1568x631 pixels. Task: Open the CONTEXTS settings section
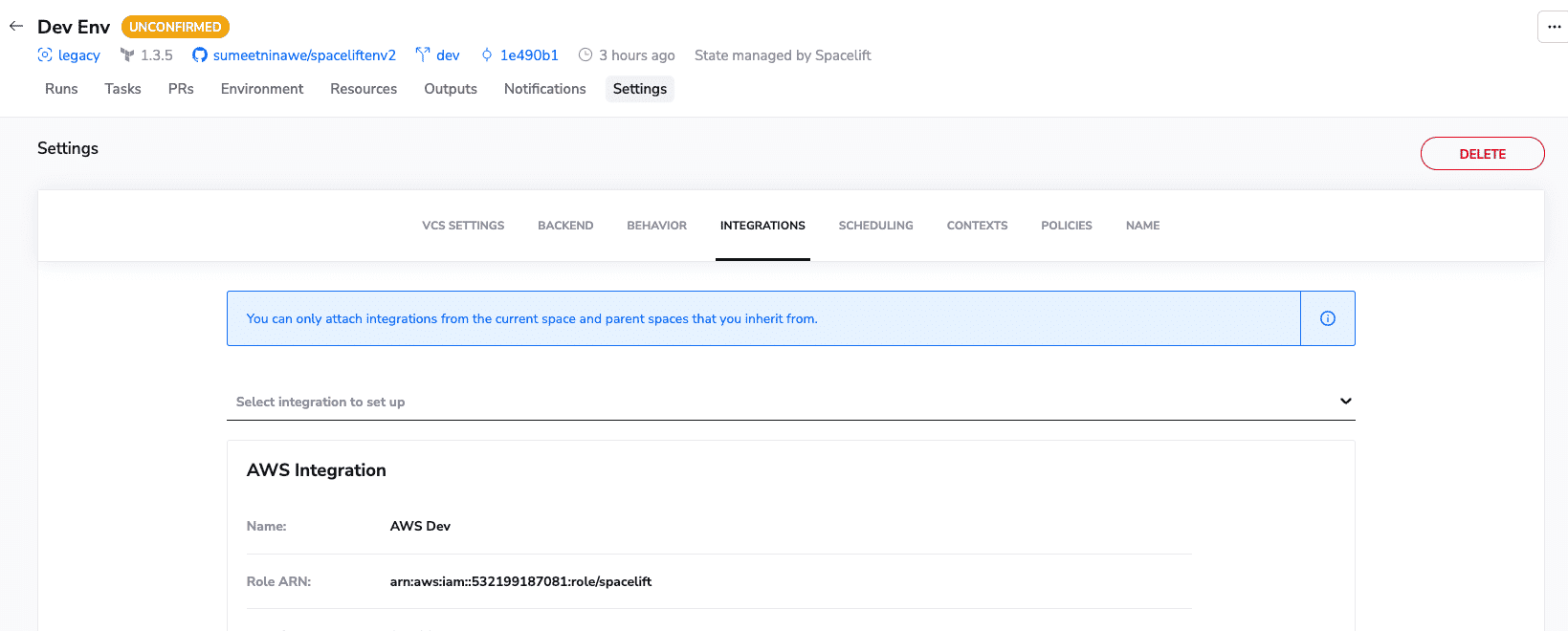[x=978, y=226]
